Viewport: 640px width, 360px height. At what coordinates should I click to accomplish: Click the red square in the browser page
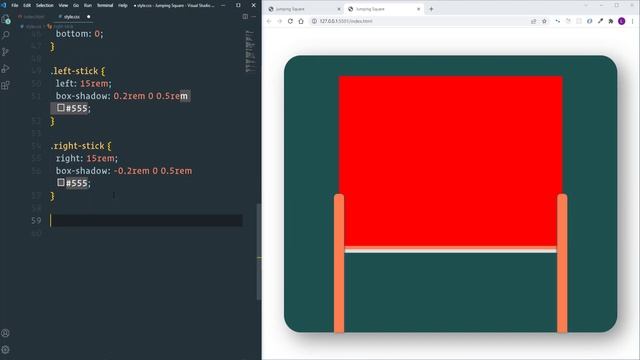point(450,161)
